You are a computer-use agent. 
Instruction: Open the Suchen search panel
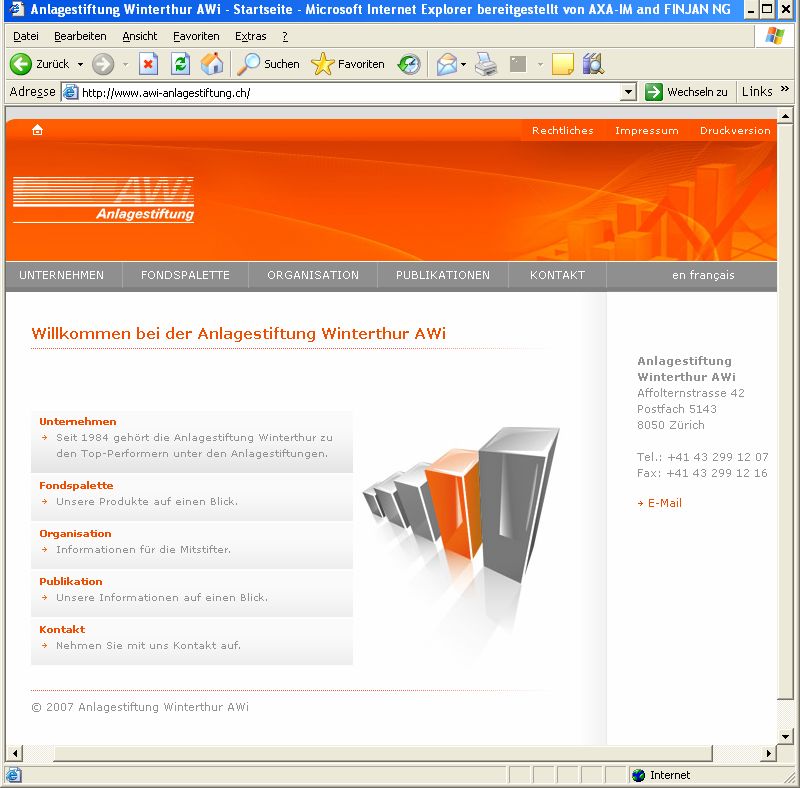tap(268, 64)
